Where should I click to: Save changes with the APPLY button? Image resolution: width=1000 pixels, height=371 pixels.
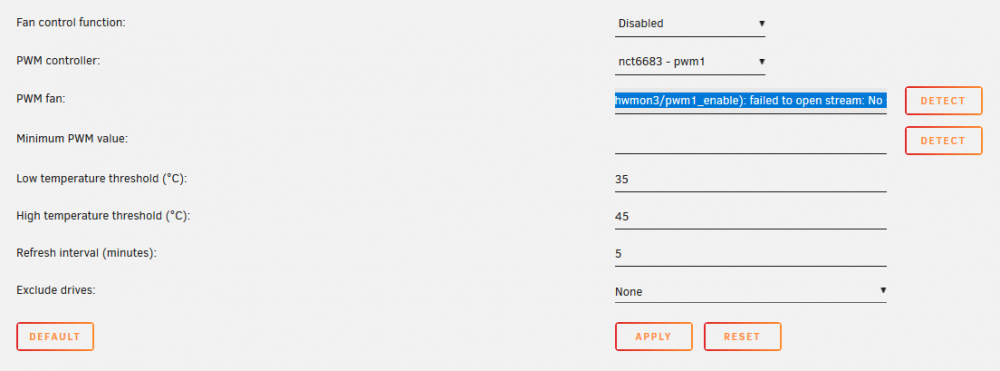pos(654,337)
